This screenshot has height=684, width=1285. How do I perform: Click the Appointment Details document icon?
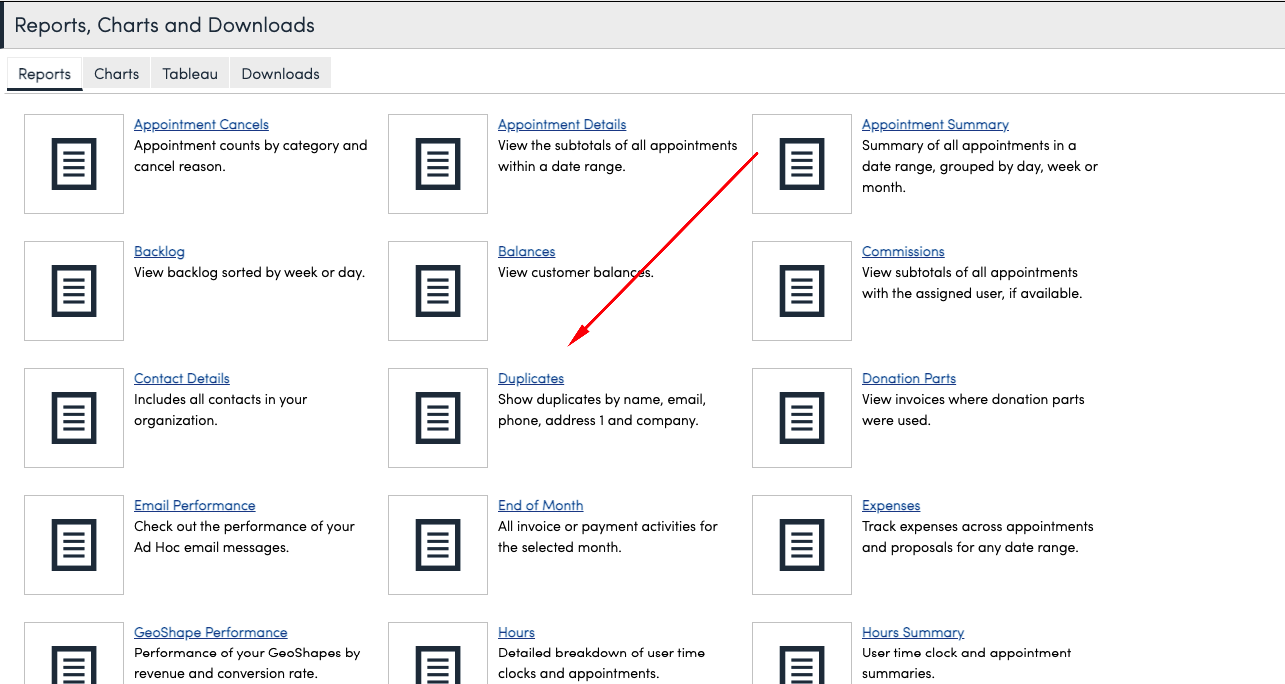[438, 164]
